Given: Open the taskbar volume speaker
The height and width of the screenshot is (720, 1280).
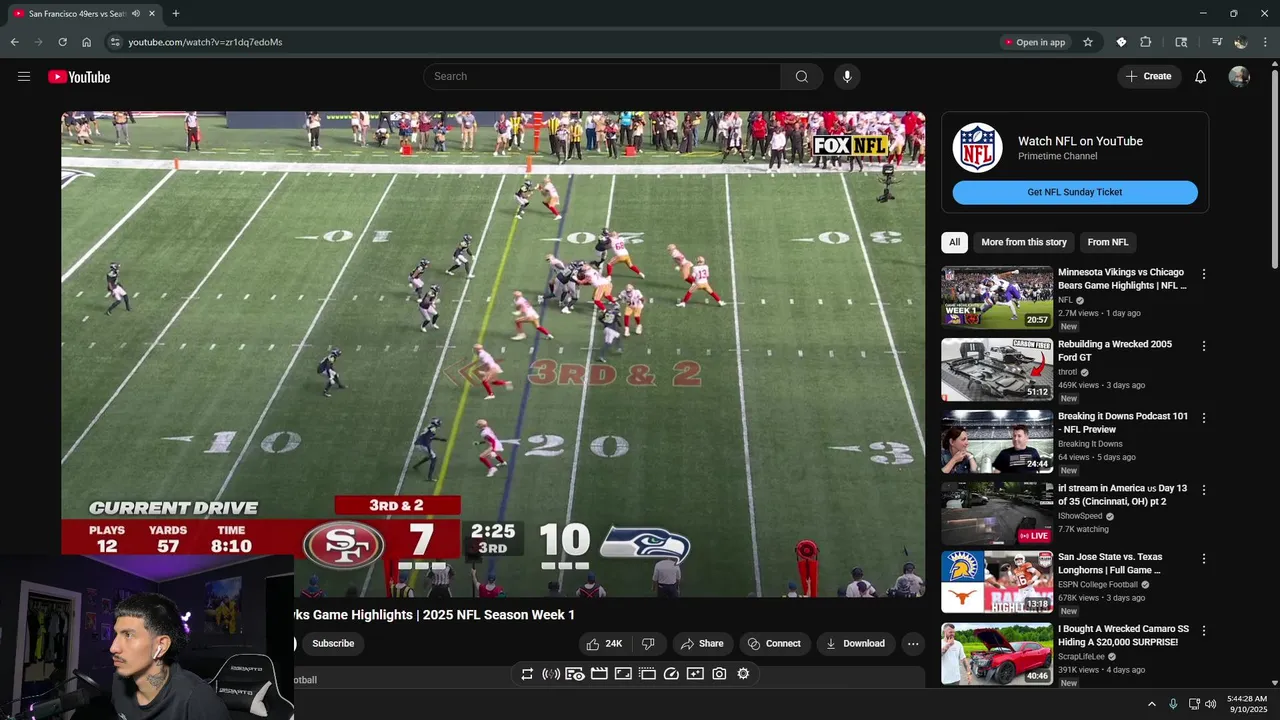Looking at the screenshot, I should pos(1211,704).
